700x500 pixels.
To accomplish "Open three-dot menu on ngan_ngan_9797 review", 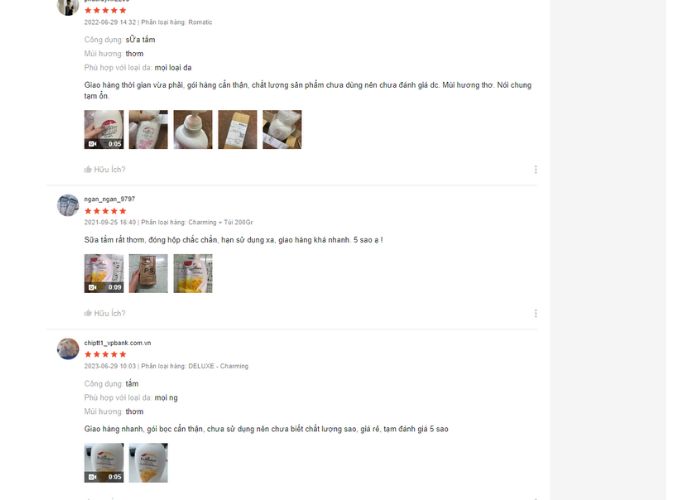I will [536, 313].
